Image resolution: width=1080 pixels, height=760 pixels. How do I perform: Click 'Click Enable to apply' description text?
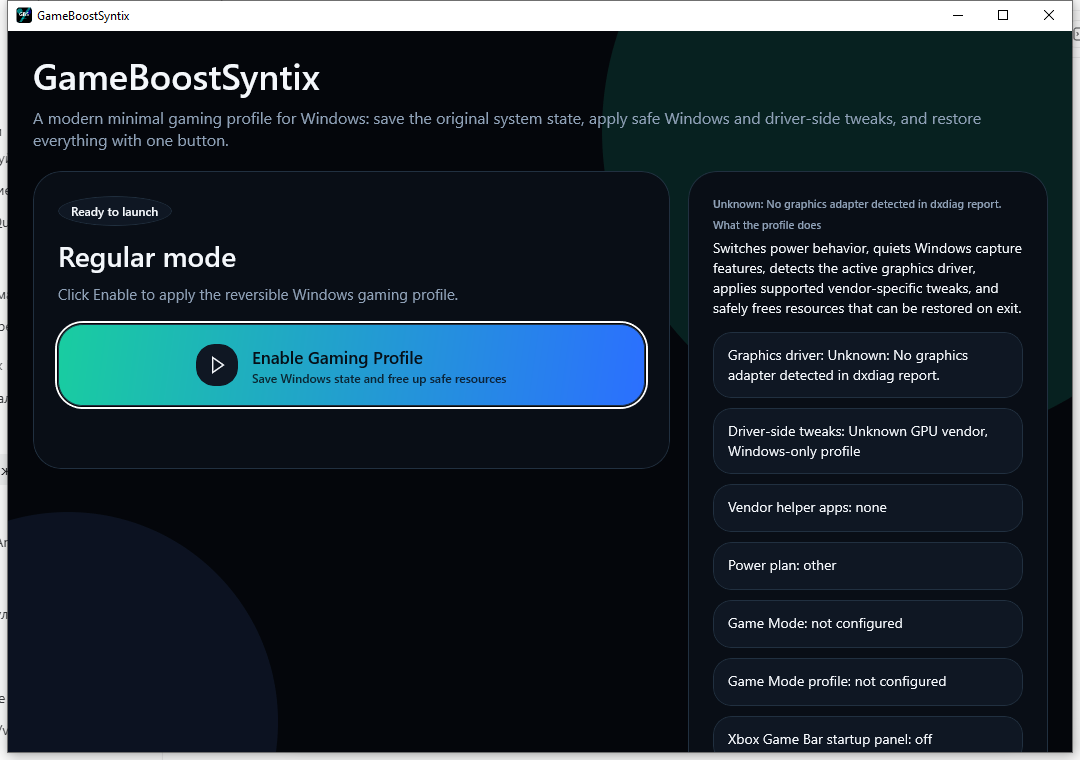coord(258,295)
